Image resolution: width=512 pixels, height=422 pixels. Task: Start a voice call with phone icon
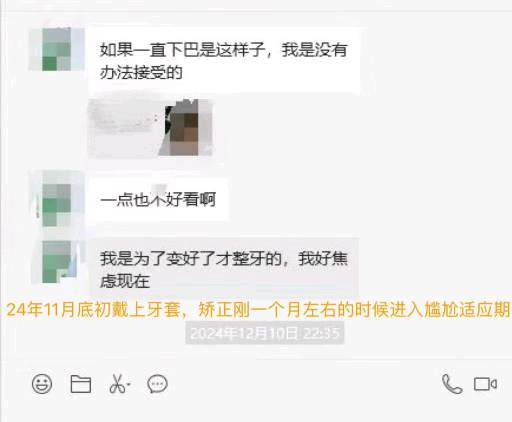(452, 384)
